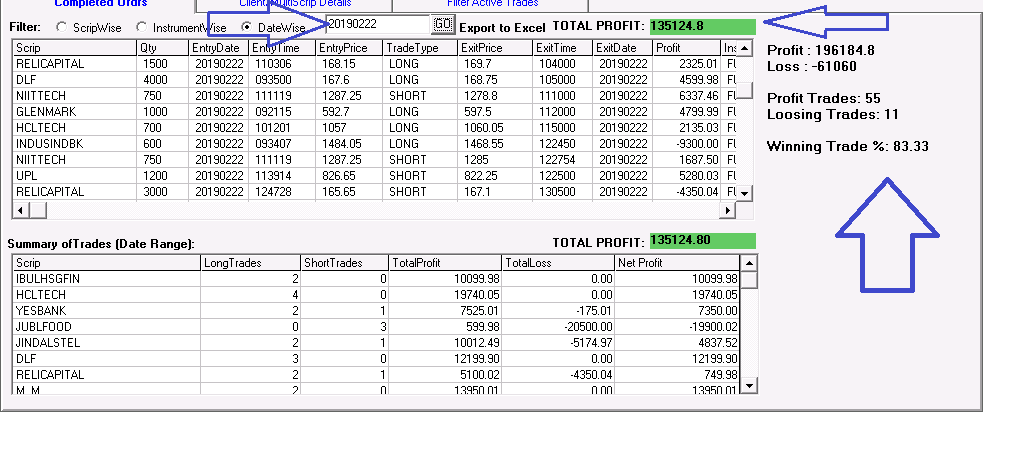Viewport: 1031px width, 464px height.
Task: Click the total profit value 10012.49
Action: pos(477,343)
